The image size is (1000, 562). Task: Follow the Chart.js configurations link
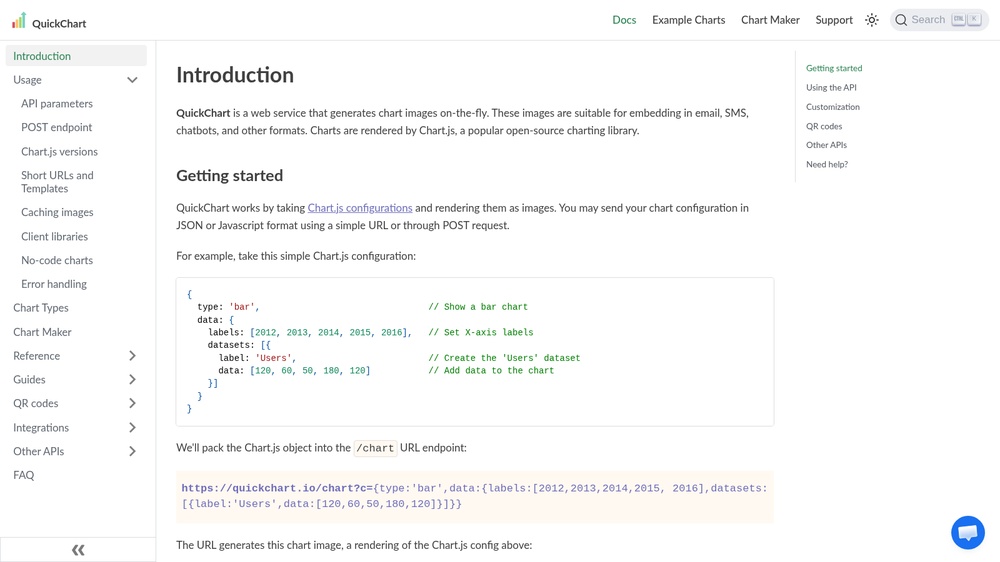(360, 208)
